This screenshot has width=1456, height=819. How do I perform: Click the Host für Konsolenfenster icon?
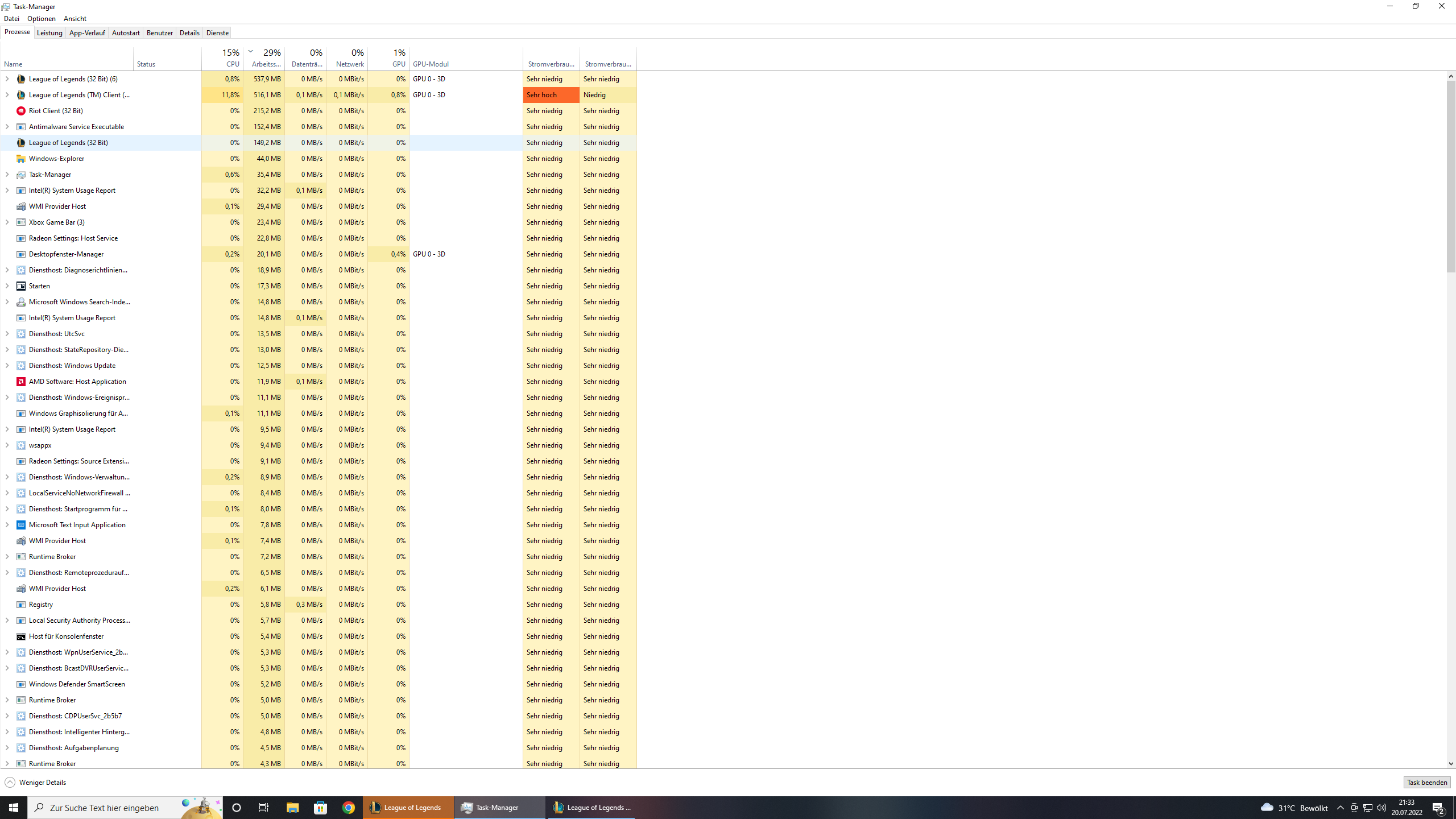tap(21, 636)
